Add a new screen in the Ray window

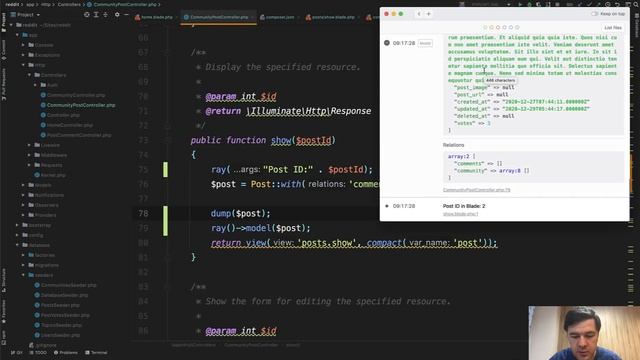tap(429, 14)
